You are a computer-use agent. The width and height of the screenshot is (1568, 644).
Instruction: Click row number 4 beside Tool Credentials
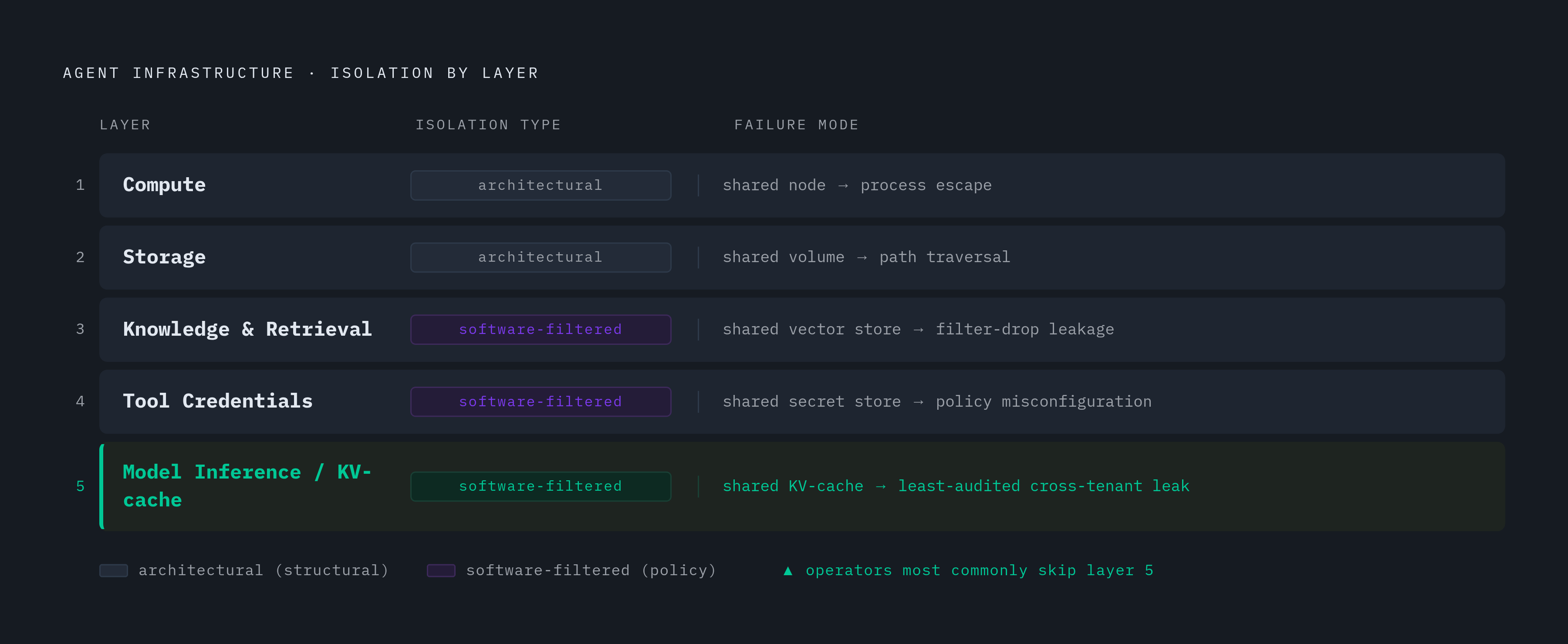click(x=80, y=401)
